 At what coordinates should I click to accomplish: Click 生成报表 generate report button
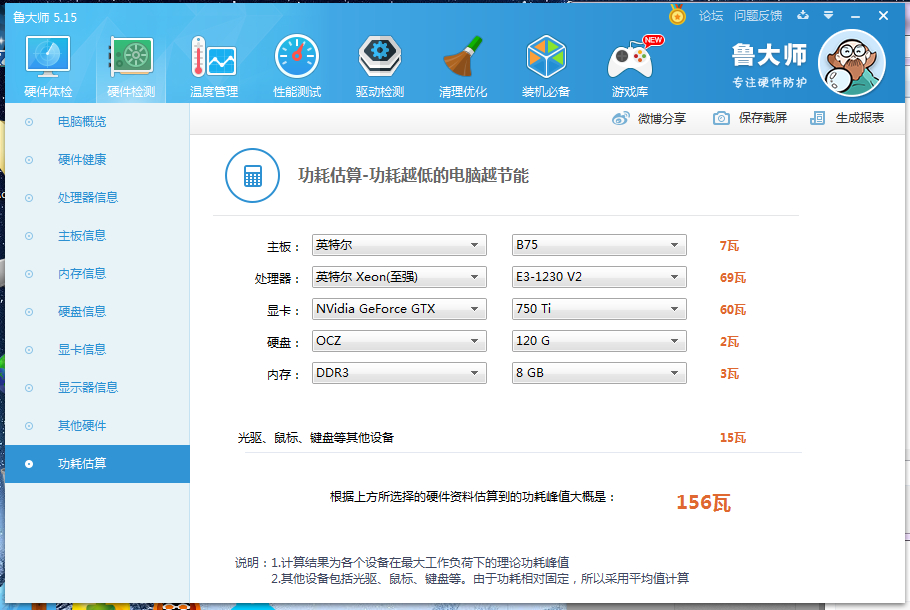point(847,118)
